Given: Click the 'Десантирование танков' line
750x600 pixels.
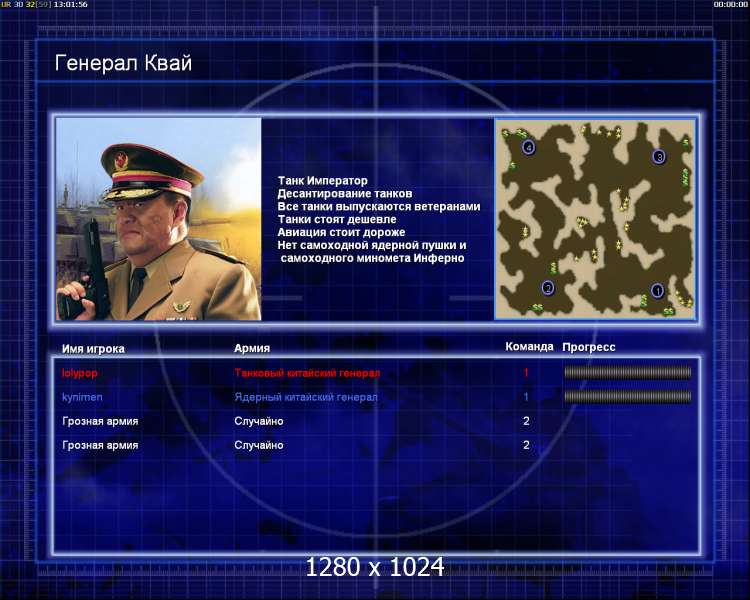Looking at the screenshot, I should [344, 193].
